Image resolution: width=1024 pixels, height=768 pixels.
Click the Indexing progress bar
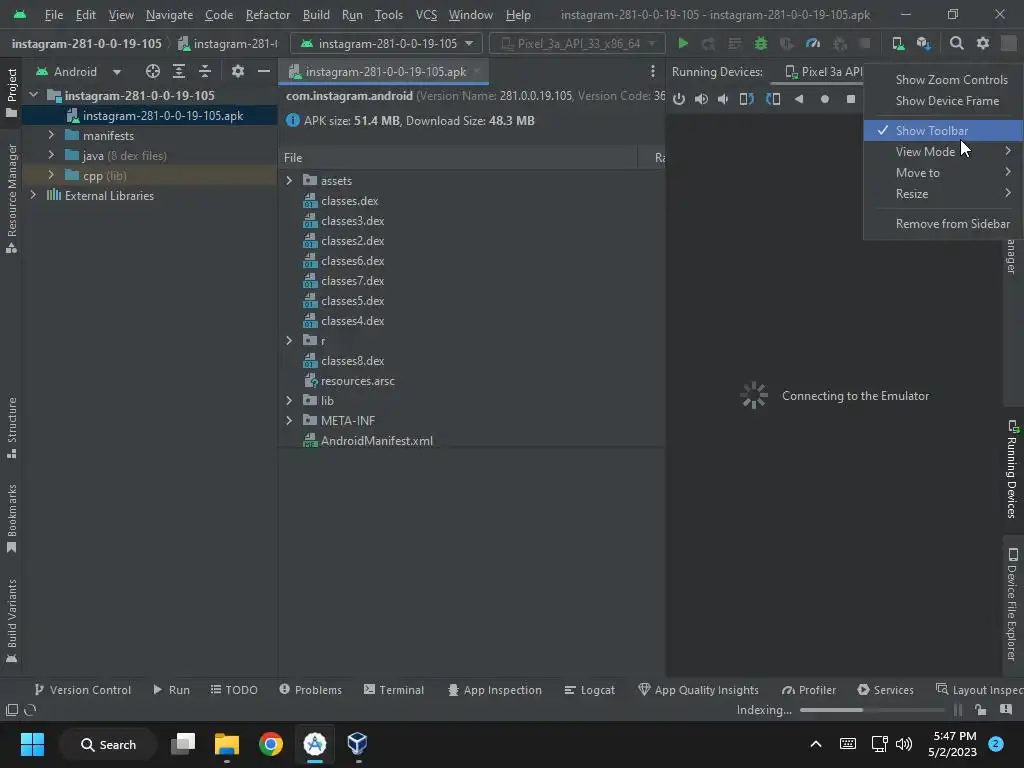pyautogui.click(x=872, y=710)
